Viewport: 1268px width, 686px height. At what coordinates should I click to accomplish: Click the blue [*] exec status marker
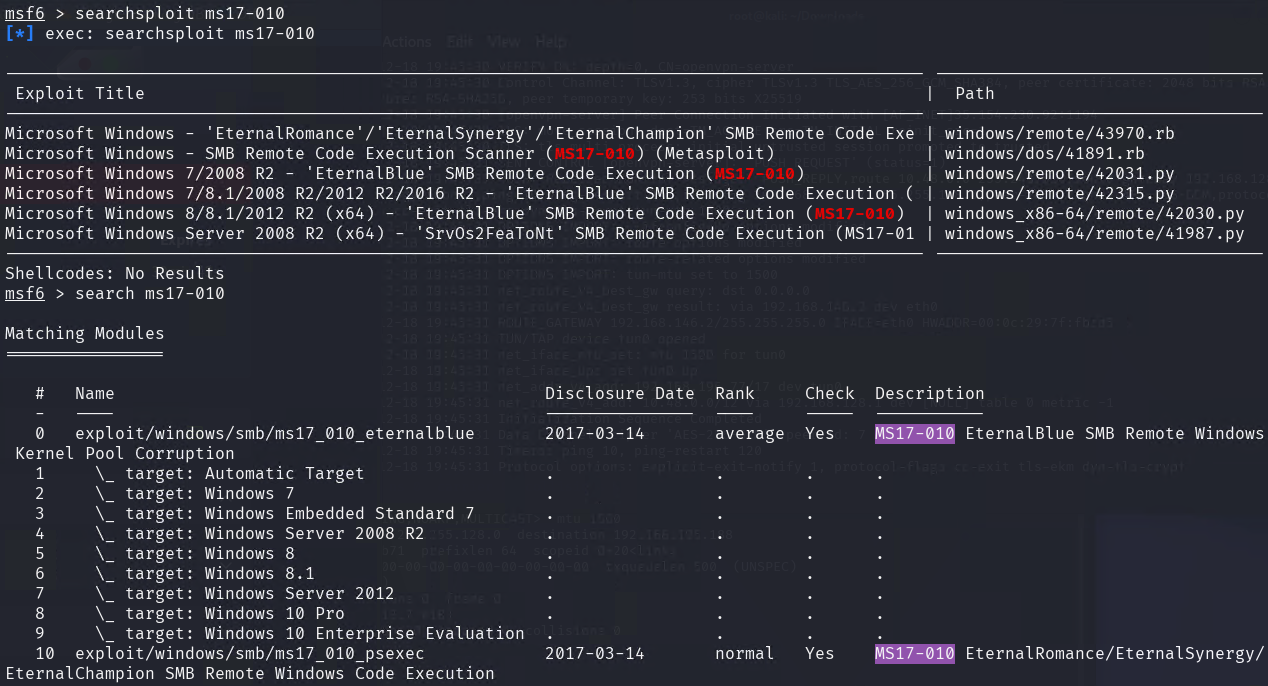(x=20, y=33)
